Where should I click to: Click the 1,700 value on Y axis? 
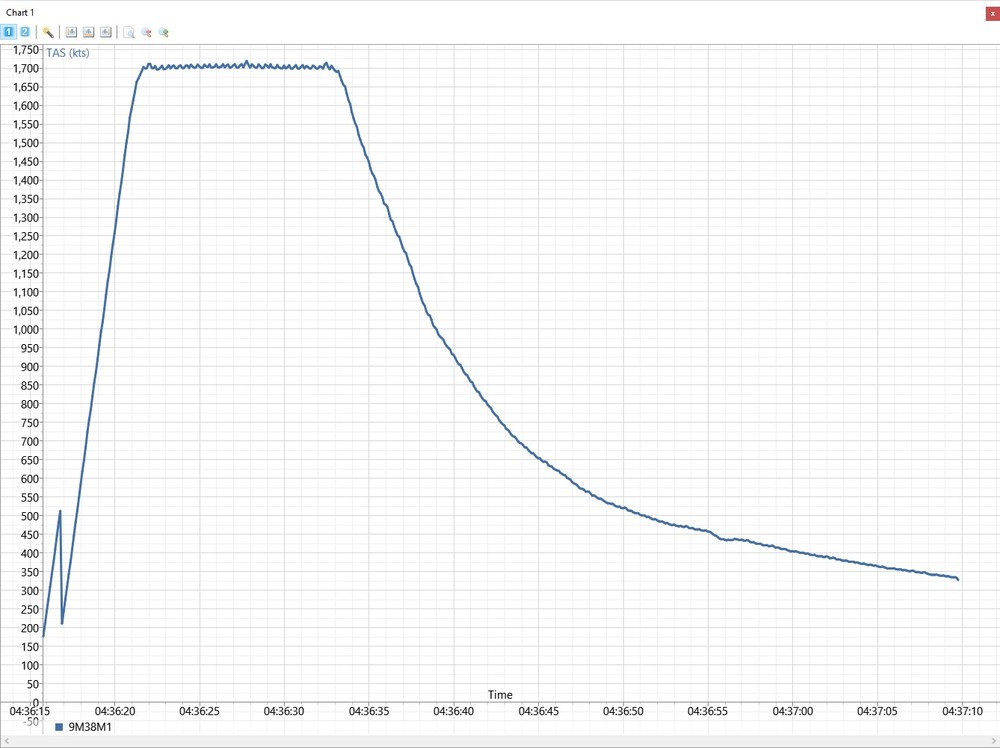click(26, 68)
